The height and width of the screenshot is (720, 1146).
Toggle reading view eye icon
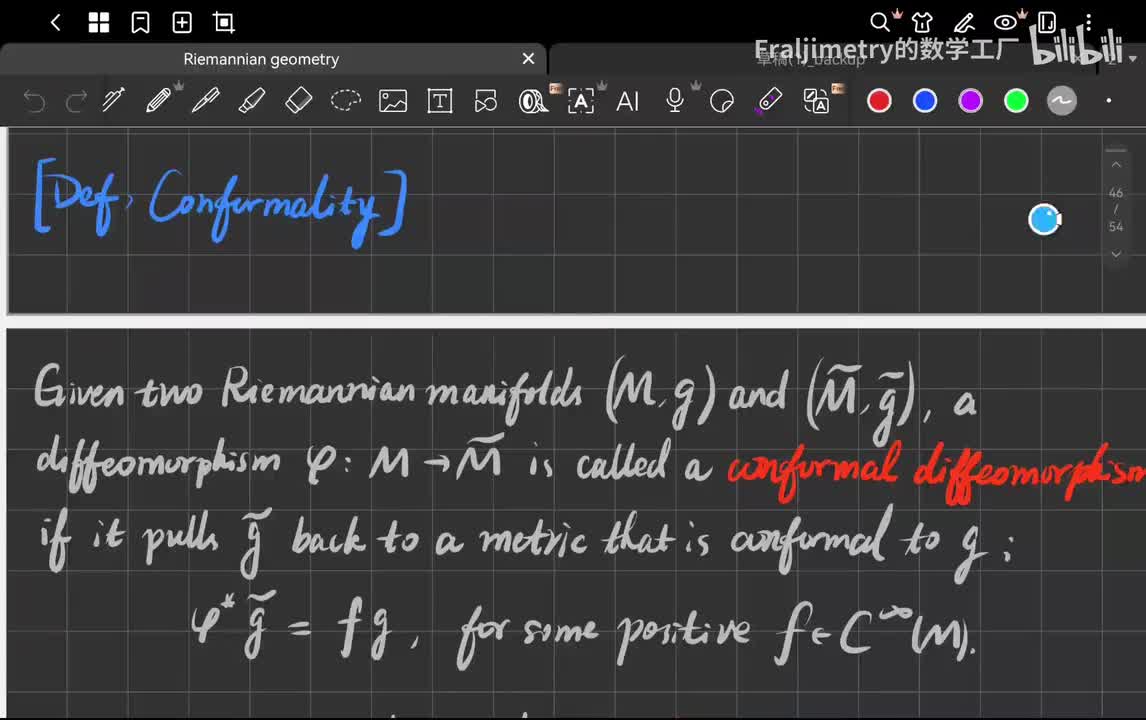click(x=1005, y=23)
